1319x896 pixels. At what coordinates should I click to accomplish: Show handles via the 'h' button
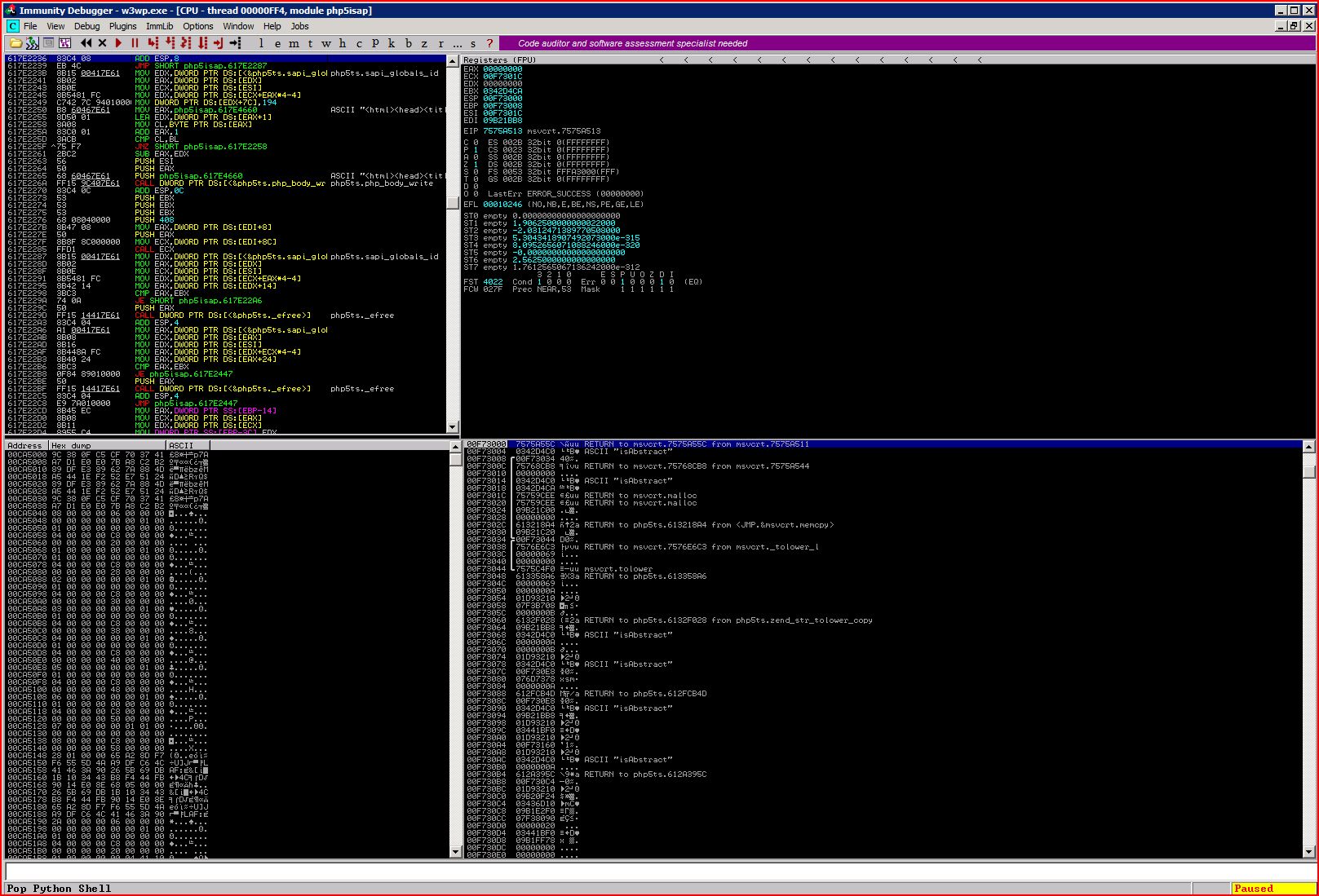(343, 43)
